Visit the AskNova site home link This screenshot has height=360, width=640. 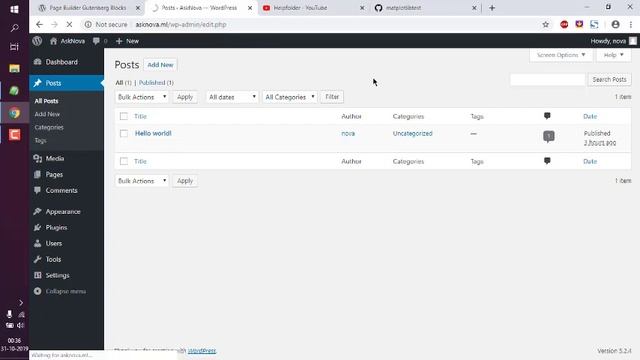[67, 41]
